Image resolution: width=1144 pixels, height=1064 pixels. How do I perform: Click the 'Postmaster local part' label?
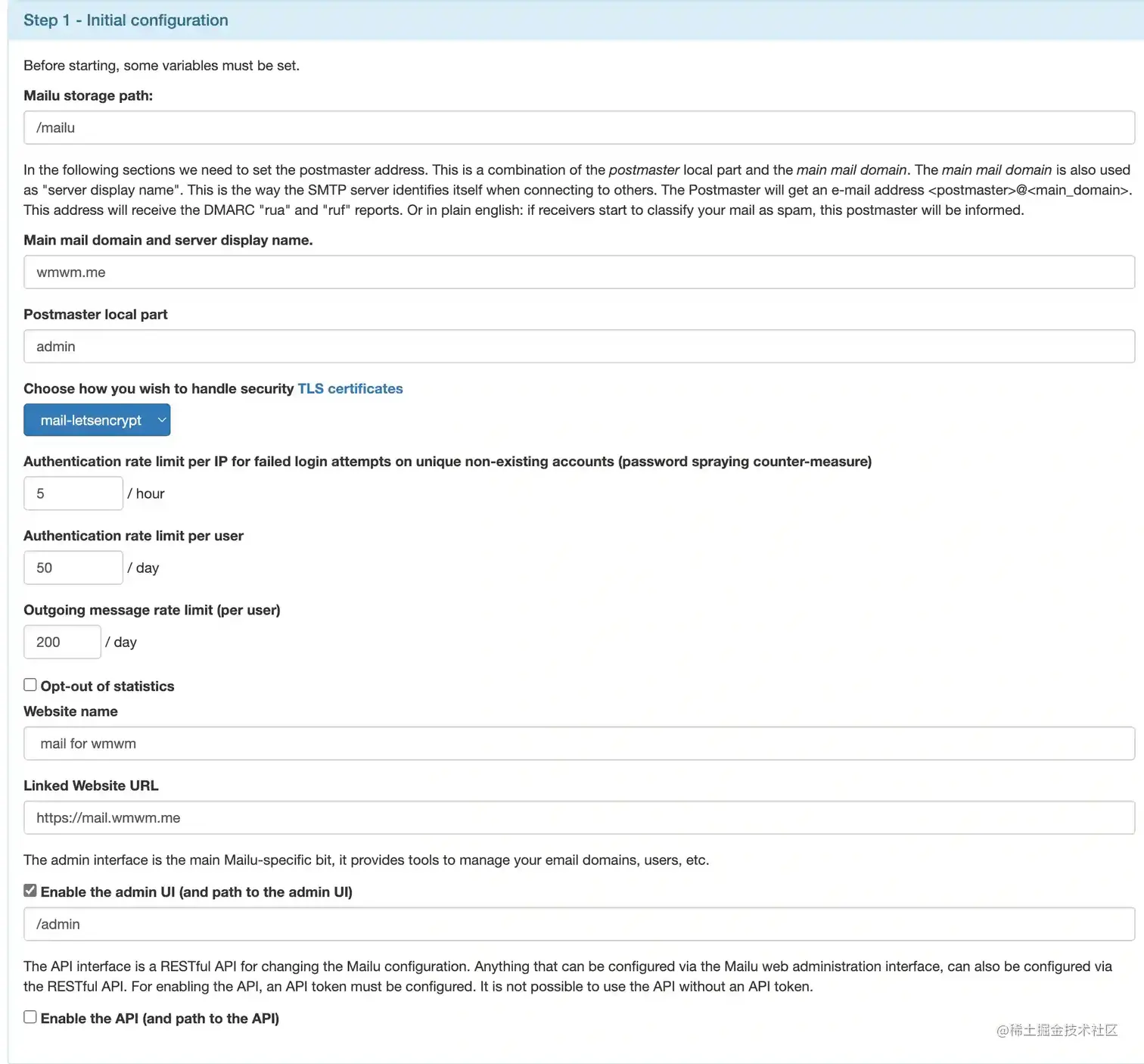(x=95, y=314)
